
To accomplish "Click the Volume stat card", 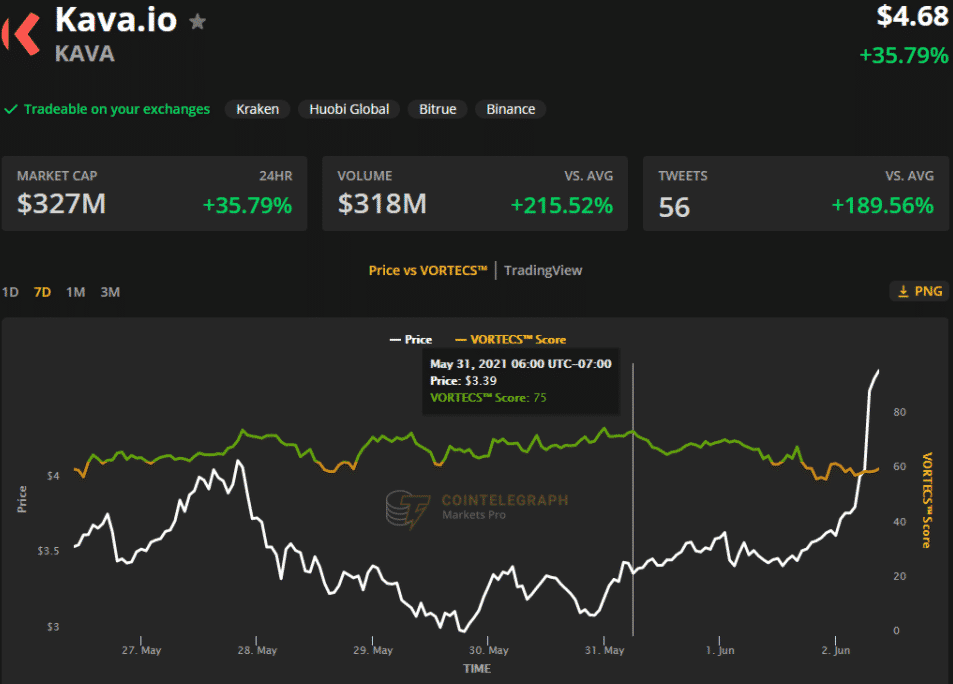I will 475,193.
